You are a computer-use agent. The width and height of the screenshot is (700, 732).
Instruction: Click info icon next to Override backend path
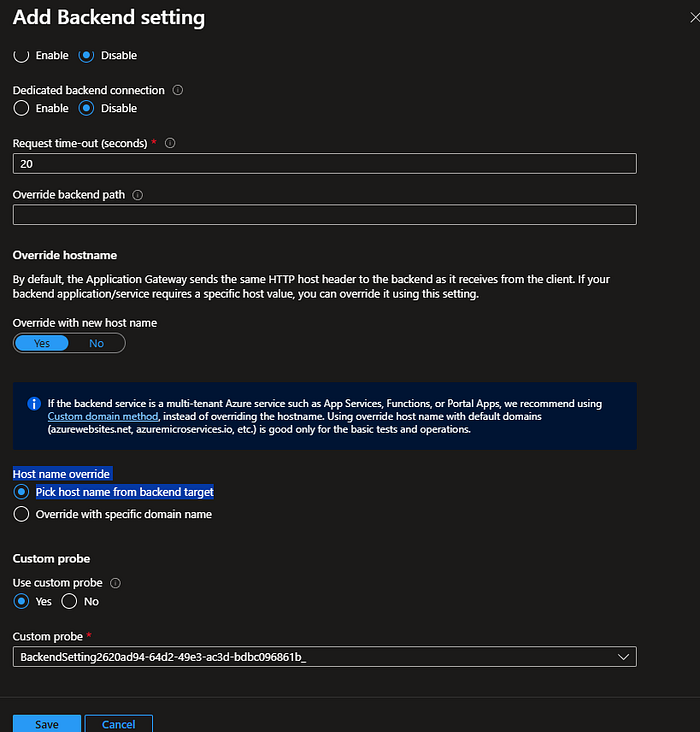[x=137, y=195]
